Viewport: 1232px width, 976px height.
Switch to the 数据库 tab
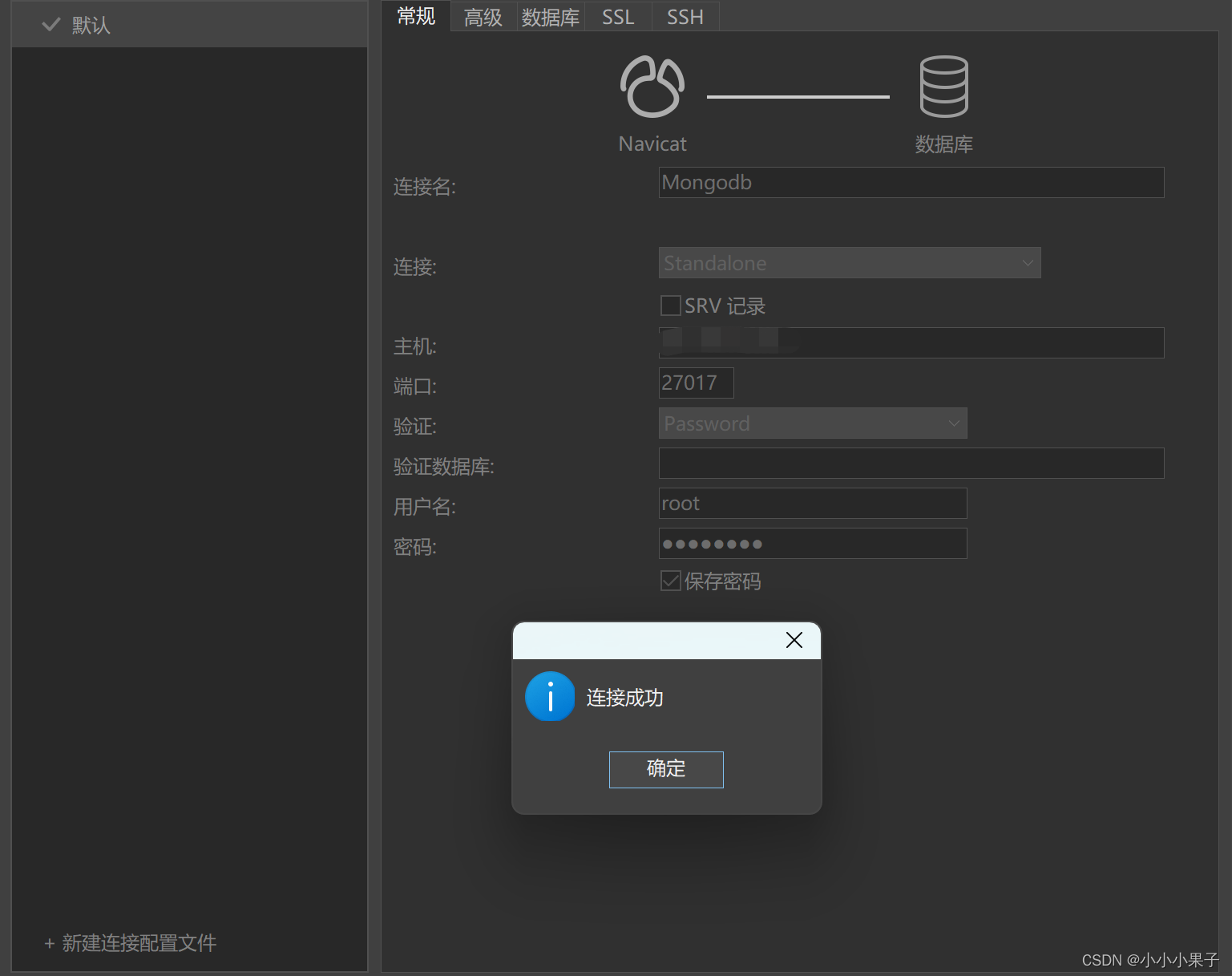pyautogui.click(x=550, y=16)
